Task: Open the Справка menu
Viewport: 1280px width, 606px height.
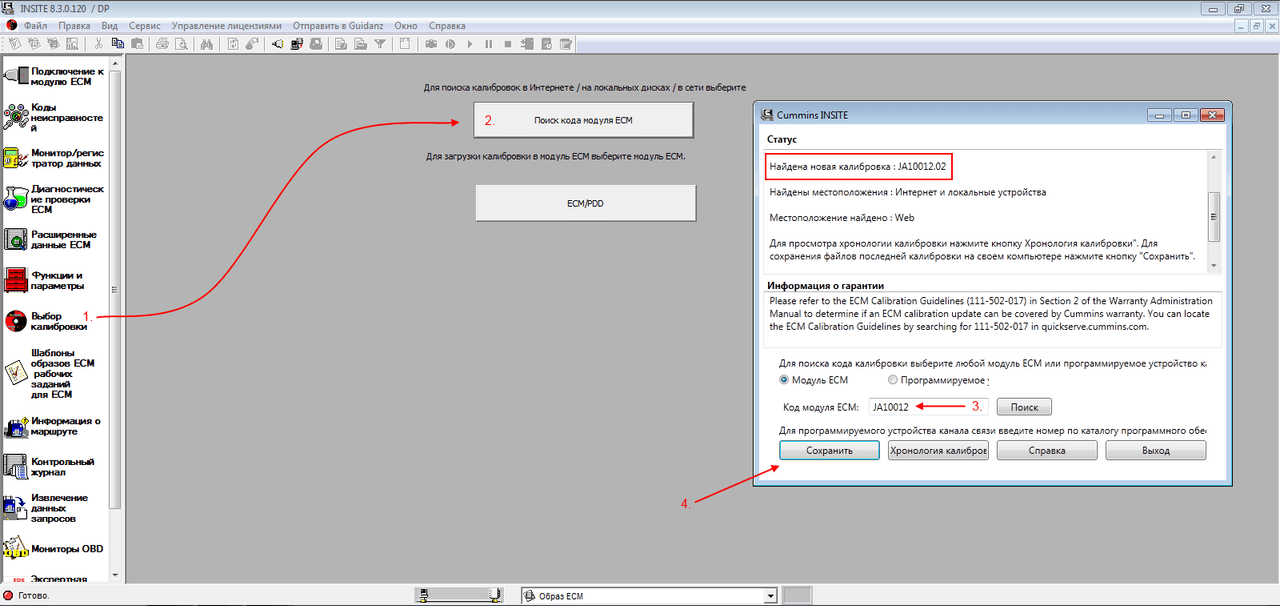Action: (x=446, y=25)
